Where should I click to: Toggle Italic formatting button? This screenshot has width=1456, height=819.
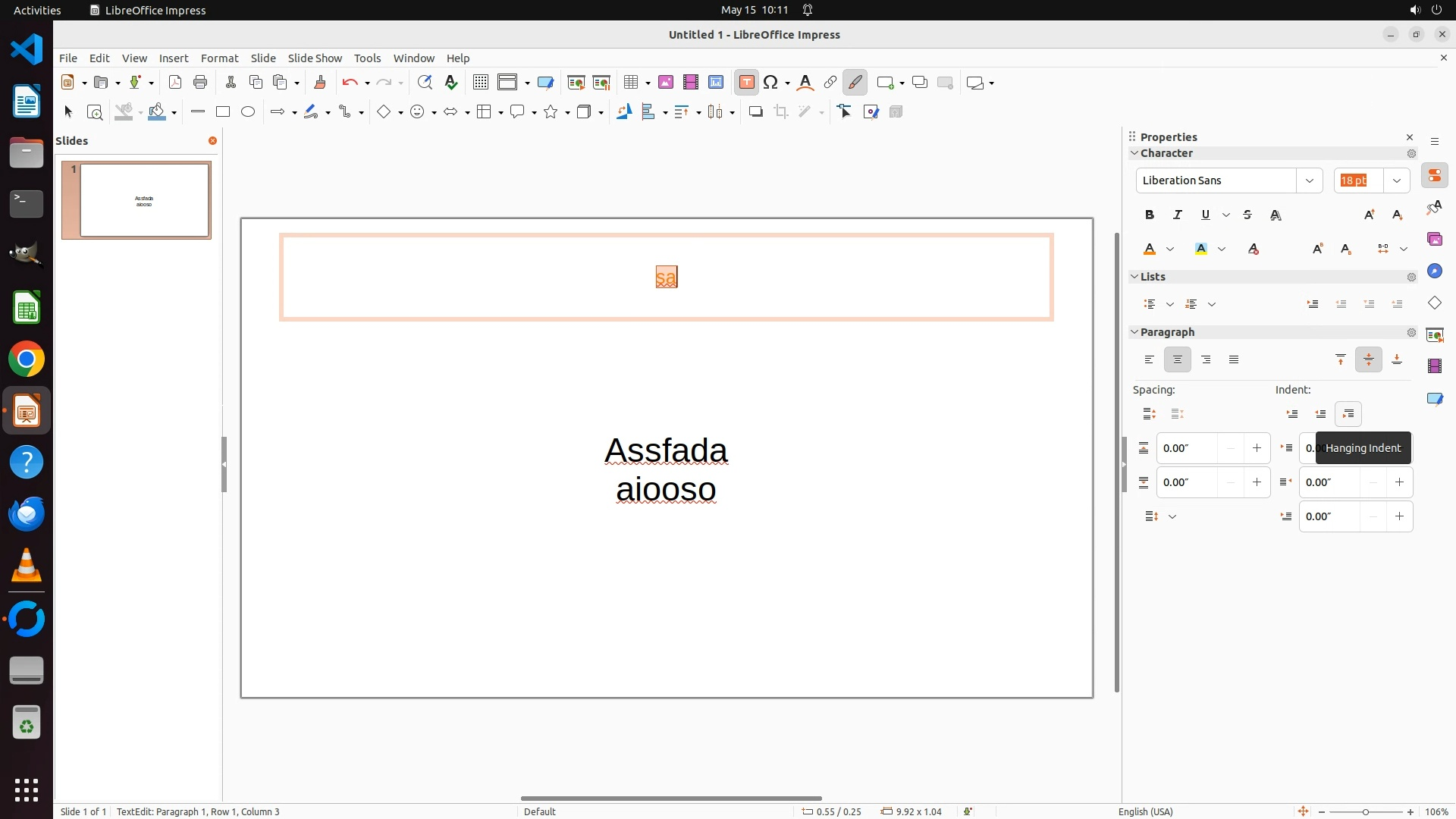coord(1178,215)
